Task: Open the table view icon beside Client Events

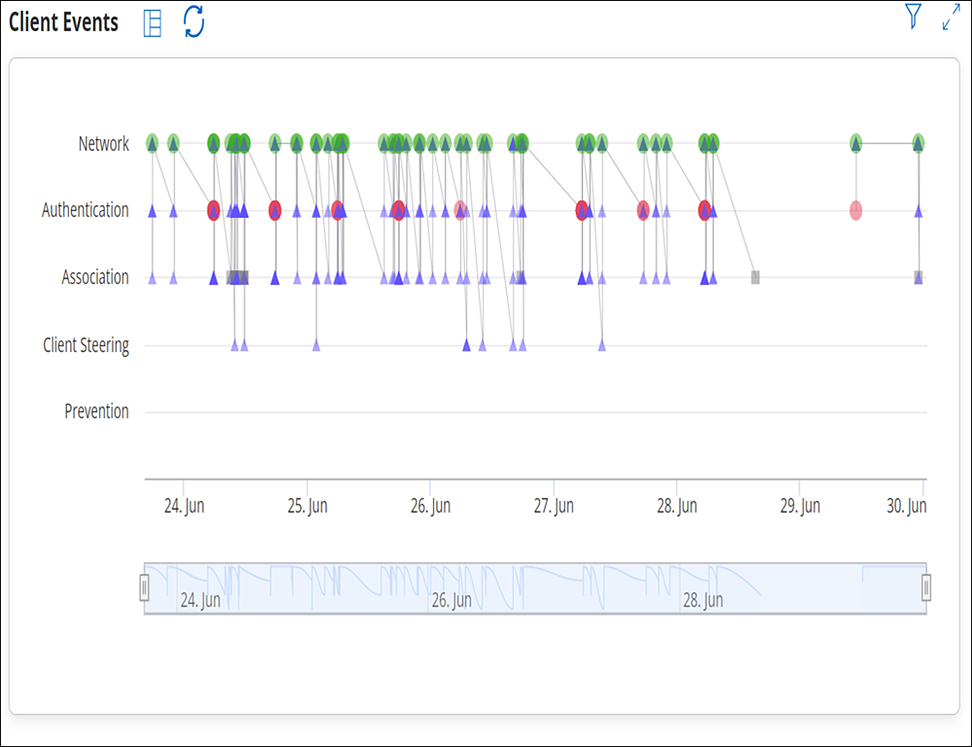Action: click(x=152, y=24)
